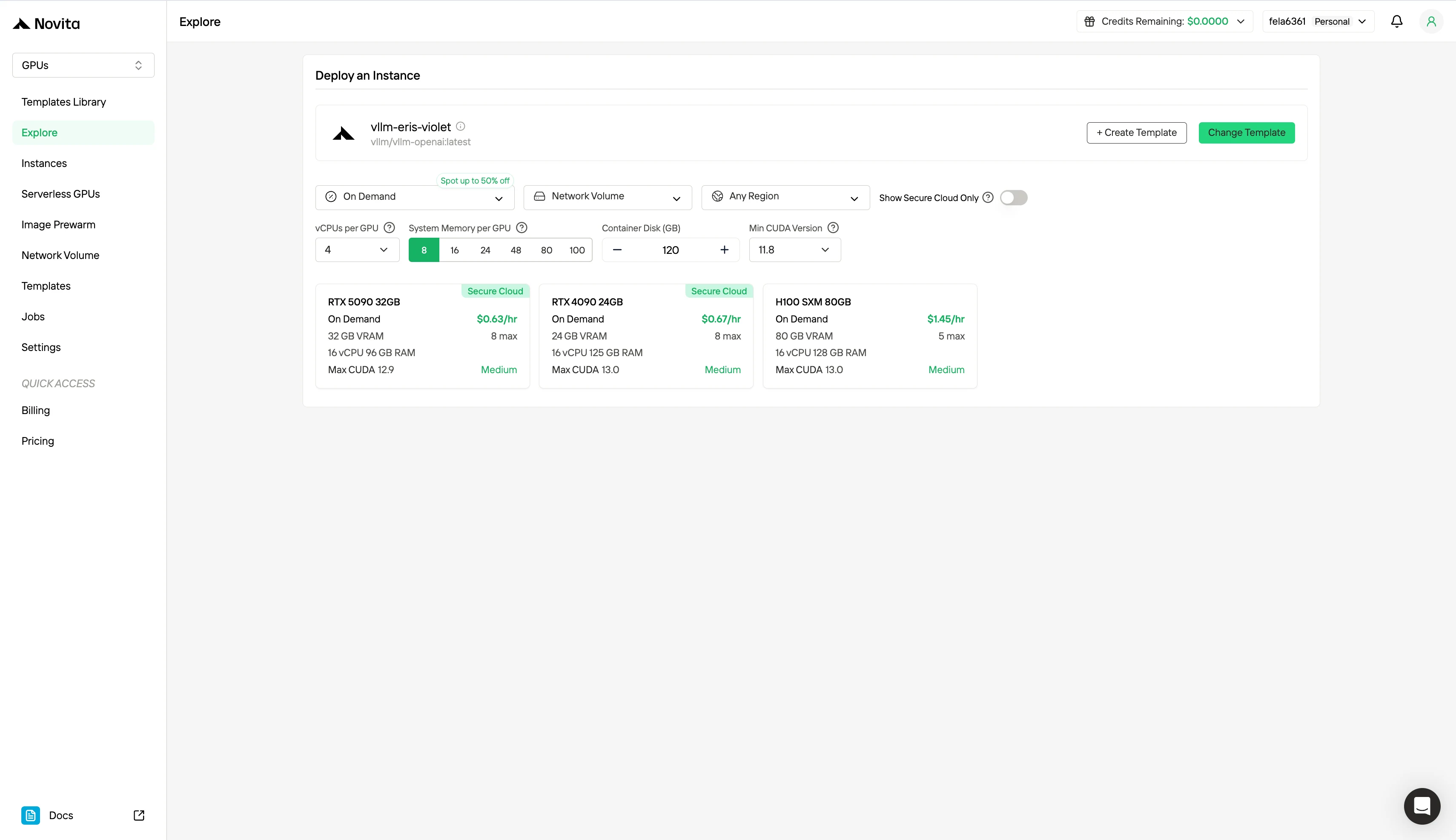
Task: Click the info icon next to vllm-eris-violet
Action: pos(460,127)
